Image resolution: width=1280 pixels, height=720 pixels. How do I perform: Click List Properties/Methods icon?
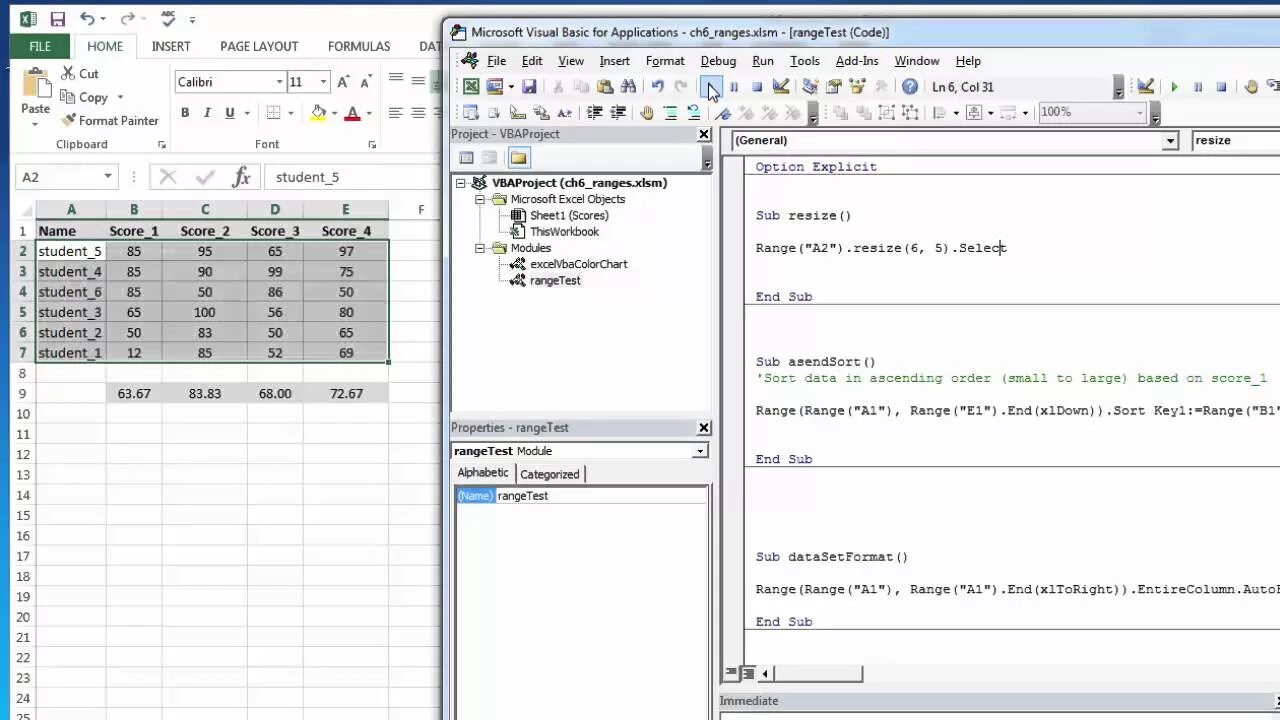[x=471, y=112]
